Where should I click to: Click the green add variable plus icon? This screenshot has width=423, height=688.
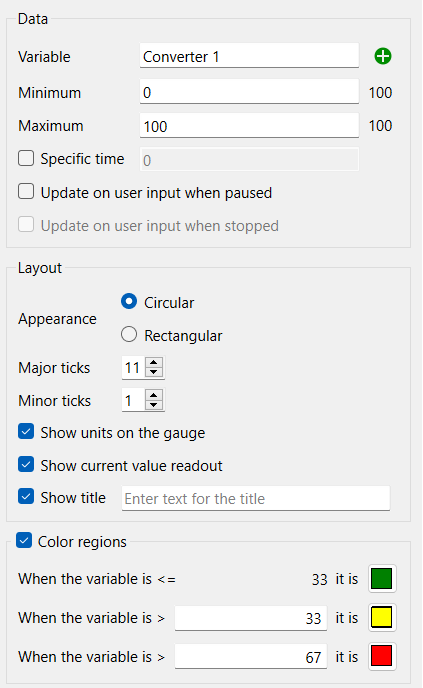click(383, 56)
